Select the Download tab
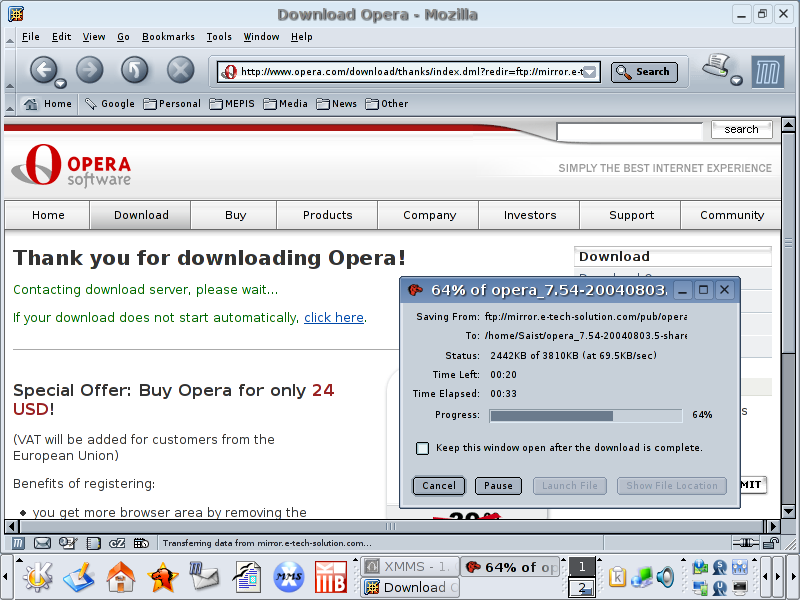Viewport: 800px width, 600px height. click(139, 215)
